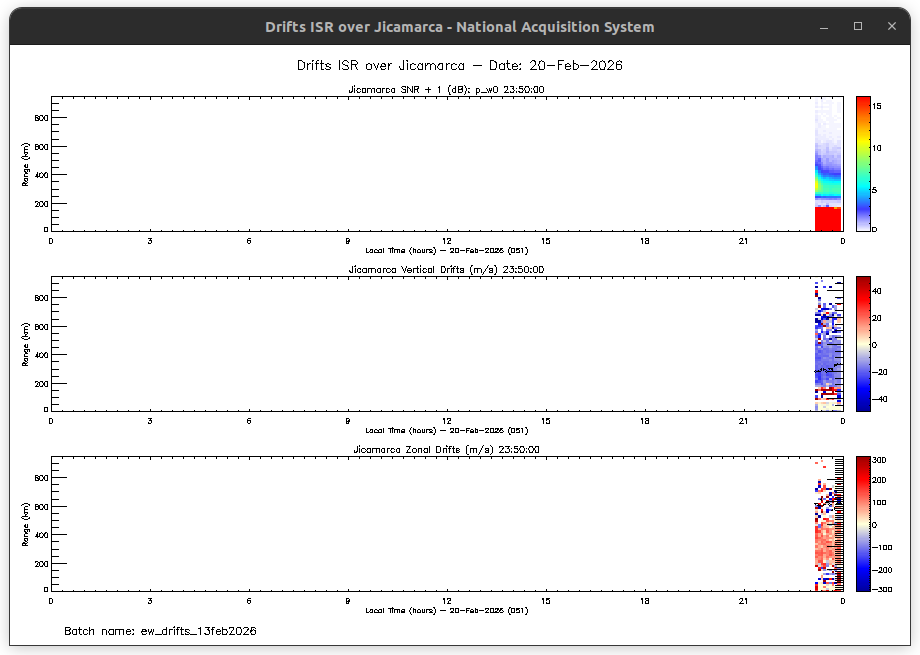Click the SNR plot Local Time axis label
This screenshot has height=655, width=920.
click(446, 250)
